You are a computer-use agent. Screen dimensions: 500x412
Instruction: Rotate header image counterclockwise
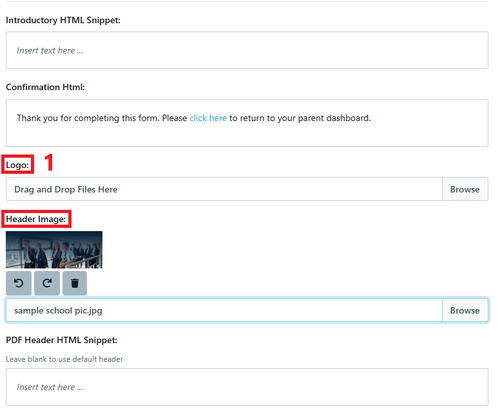[19, 283]
